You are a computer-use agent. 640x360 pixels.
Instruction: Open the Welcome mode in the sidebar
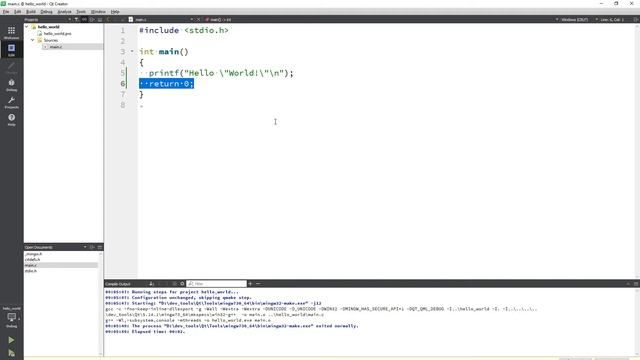click(11, 33)
